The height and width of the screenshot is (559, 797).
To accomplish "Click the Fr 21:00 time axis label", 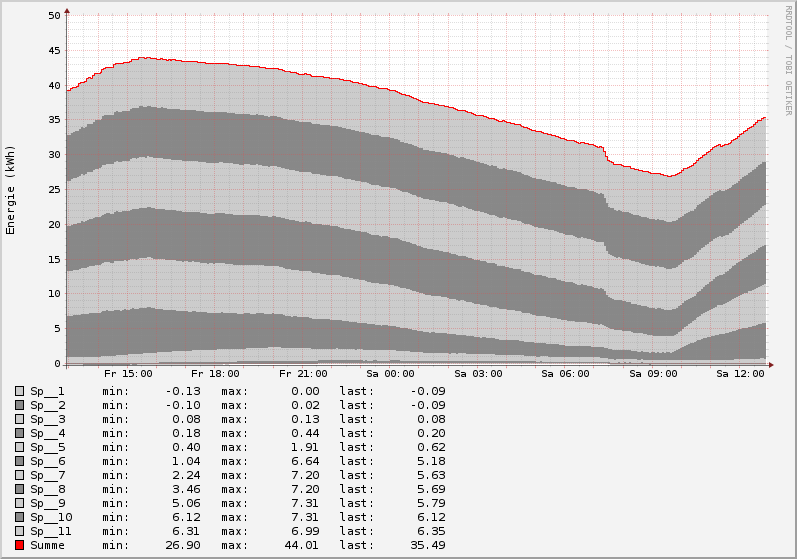I will 309,374.
